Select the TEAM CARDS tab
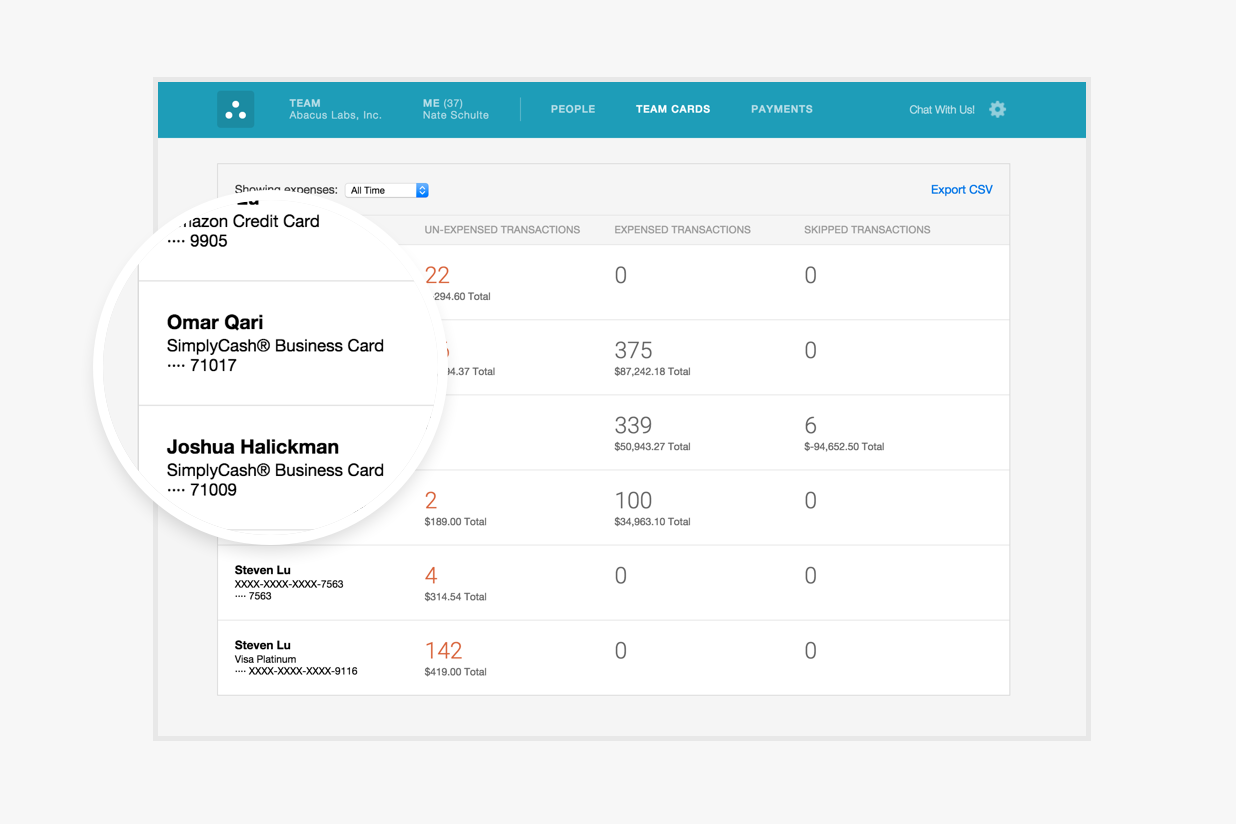This screenshot has width=1236, height=824. [x=673, y=109]
